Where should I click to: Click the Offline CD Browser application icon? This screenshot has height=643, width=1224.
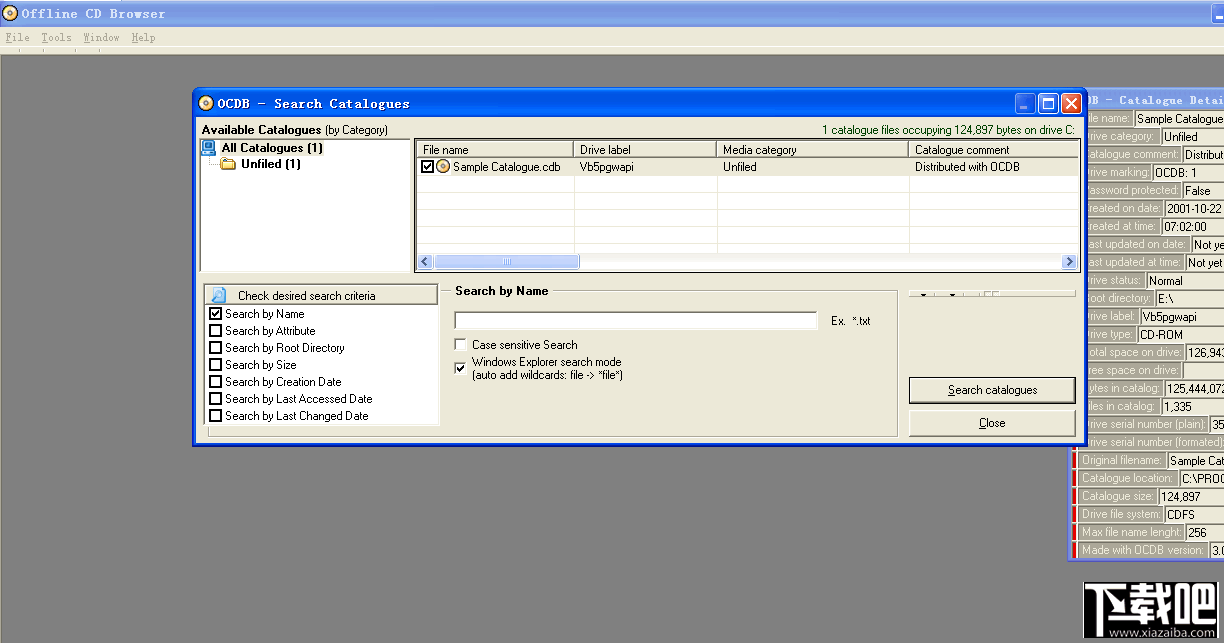pyautogui.click(x=10, y=13)
